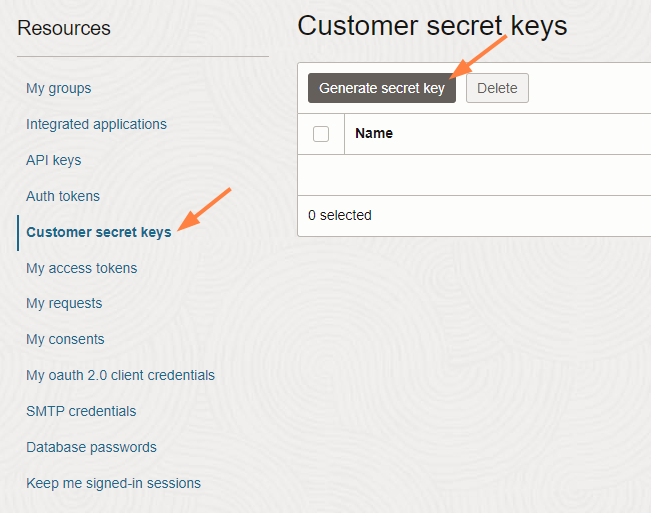Click the Generate secret key button
This screenshot has width=651, height=513.
(381, 88)
